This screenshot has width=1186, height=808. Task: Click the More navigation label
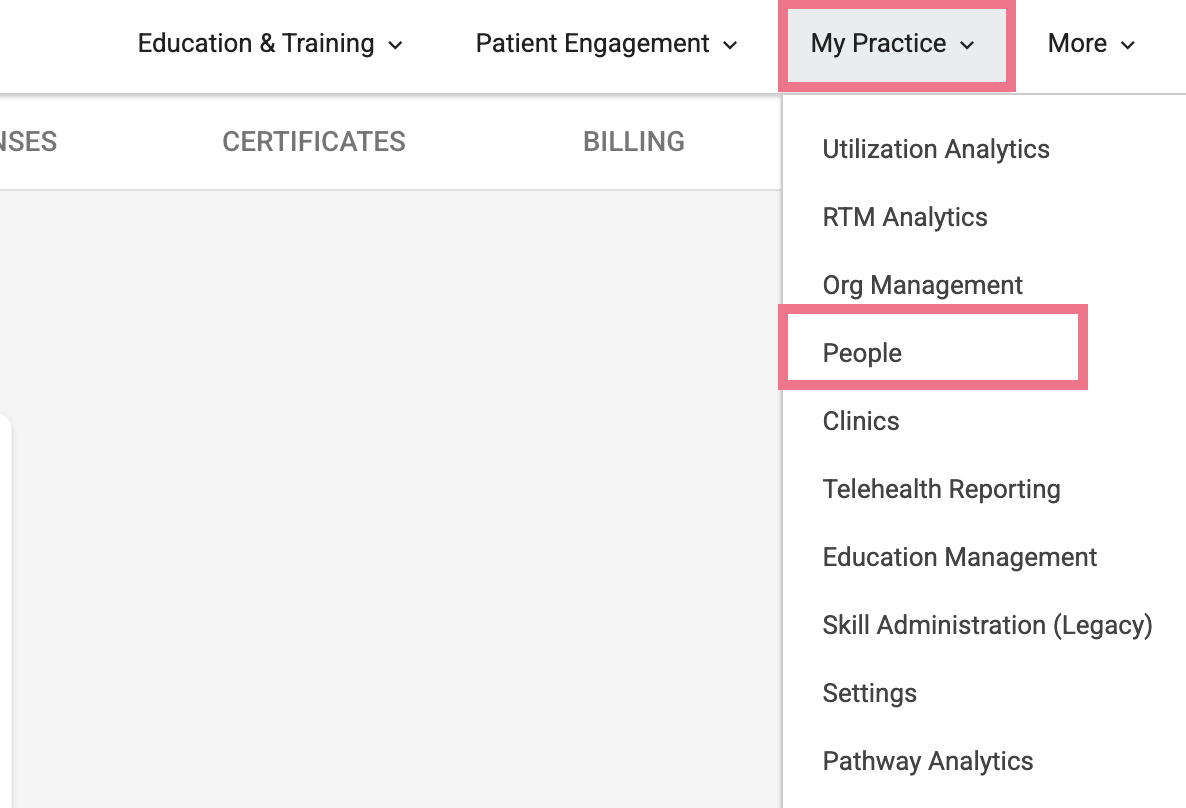[1077, 43]
